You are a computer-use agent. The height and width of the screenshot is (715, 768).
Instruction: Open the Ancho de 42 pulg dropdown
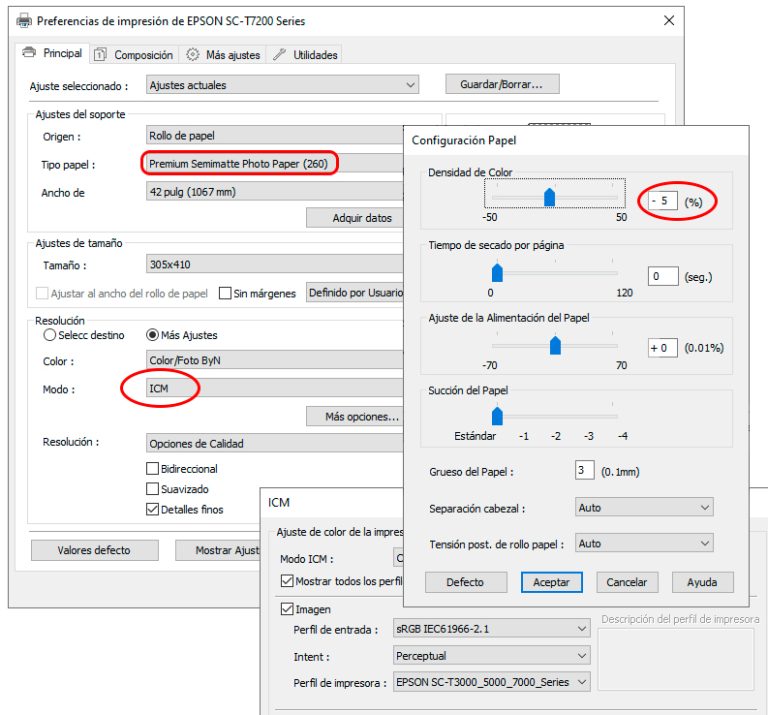point(275,191)
